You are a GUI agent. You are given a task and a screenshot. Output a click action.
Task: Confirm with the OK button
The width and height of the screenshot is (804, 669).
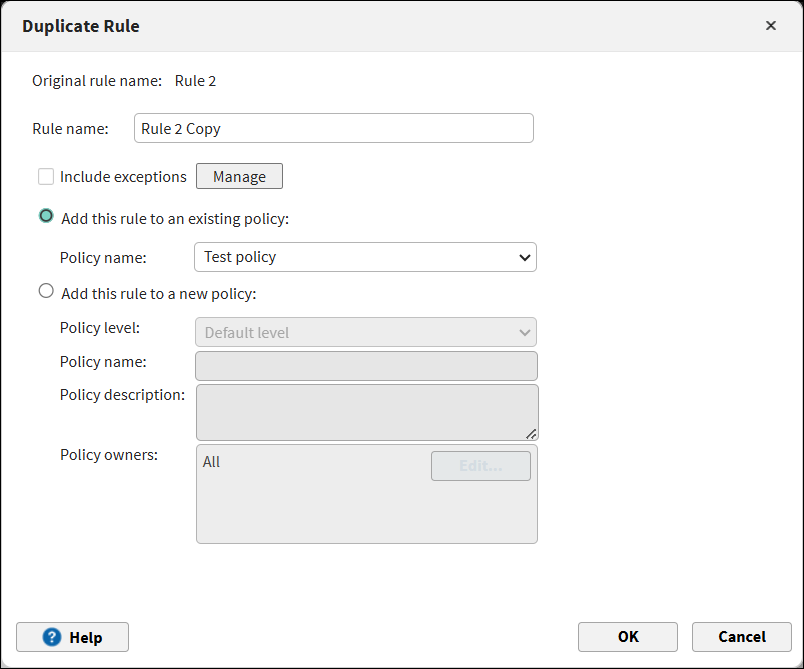click(627, 637)
